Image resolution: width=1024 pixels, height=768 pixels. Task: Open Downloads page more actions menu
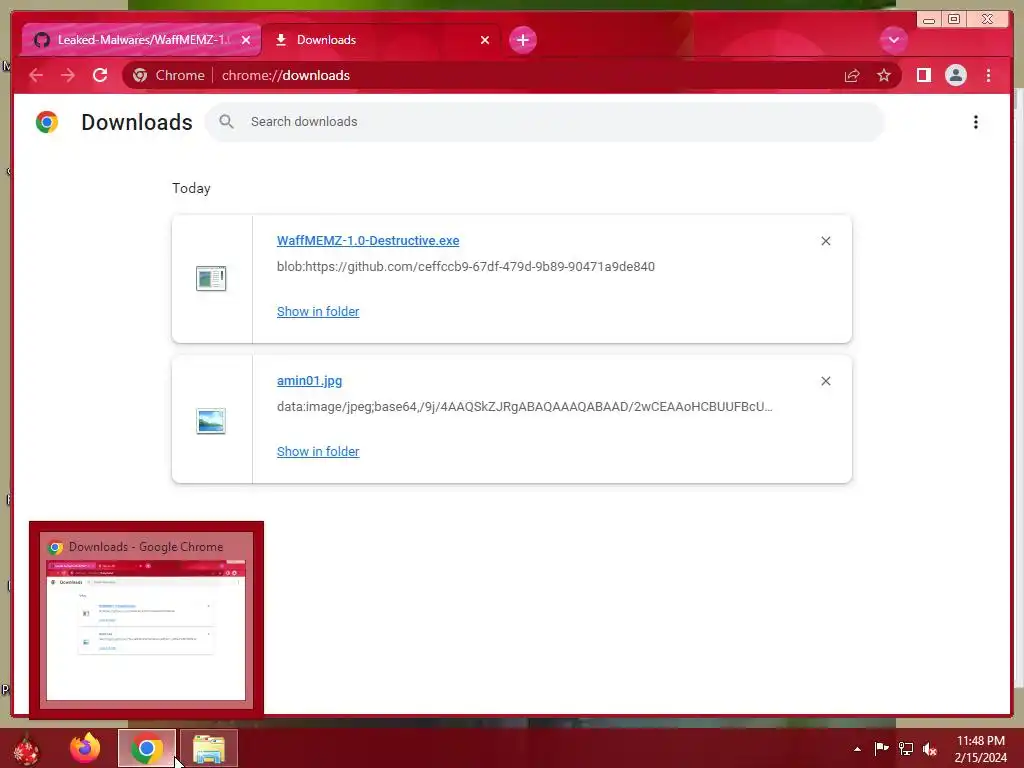click(x=975, y=122)
